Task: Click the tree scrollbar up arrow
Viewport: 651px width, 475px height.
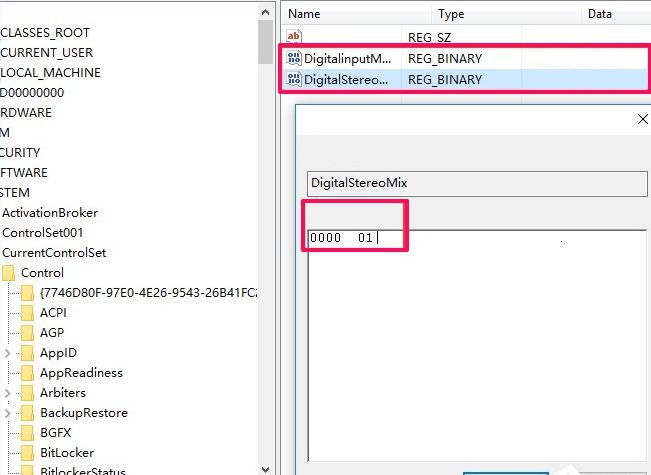Action: [x=266, y=12]
